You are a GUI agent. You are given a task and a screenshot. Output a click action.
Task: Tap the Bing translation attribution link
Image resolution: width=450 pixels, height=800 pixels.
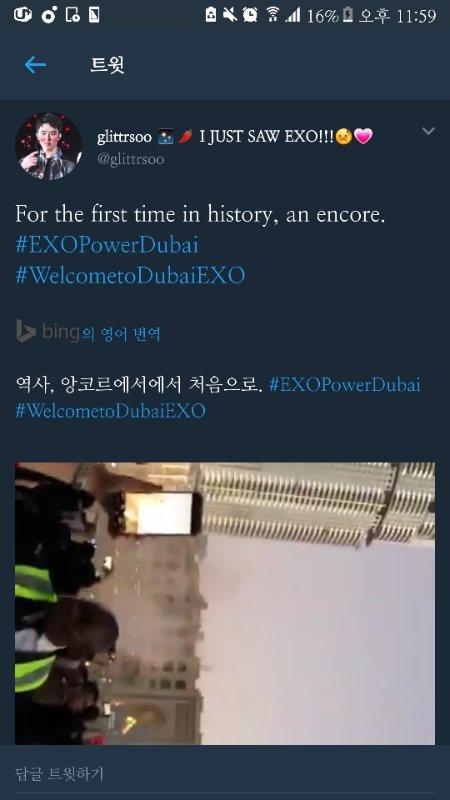[x=88, y=333]
